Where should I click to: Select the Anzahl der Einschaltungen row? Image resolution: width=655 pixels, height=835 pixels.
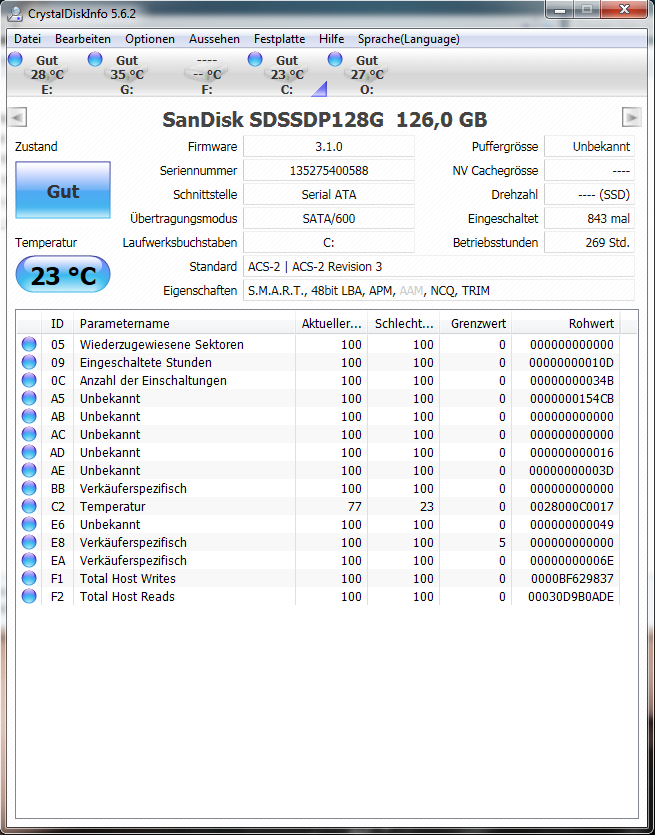[x=318, y=380]
